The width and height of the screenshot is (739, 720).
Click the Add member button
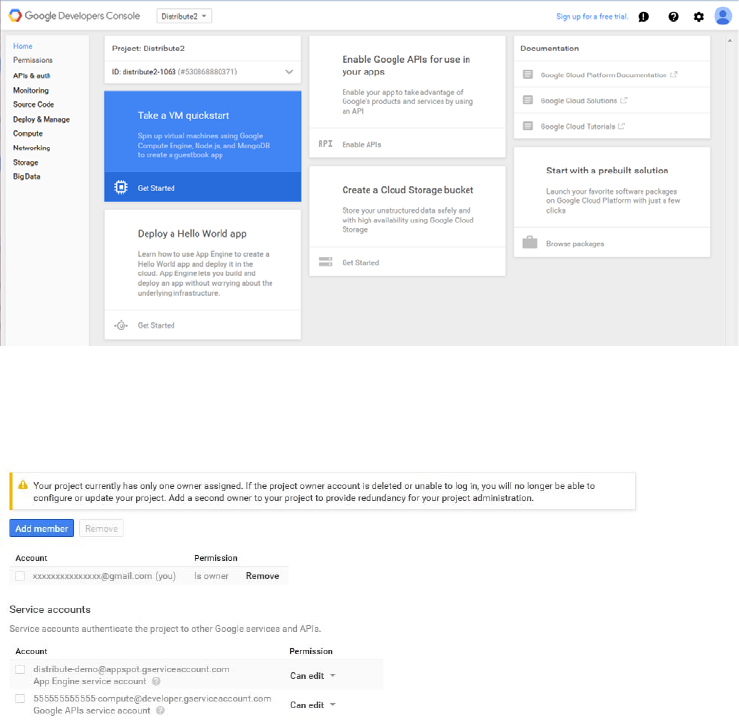41,528
